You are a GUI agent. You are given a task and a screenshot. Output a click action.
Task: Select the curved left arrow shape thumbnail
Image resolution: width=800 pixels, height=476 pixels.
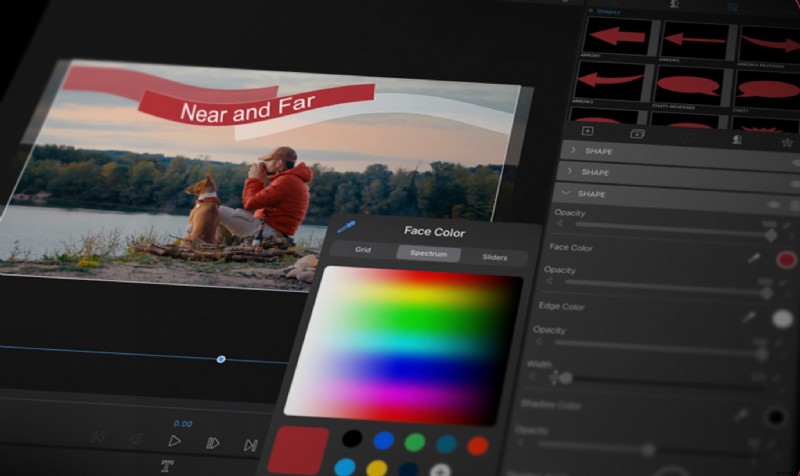click(x=609, y=80)
